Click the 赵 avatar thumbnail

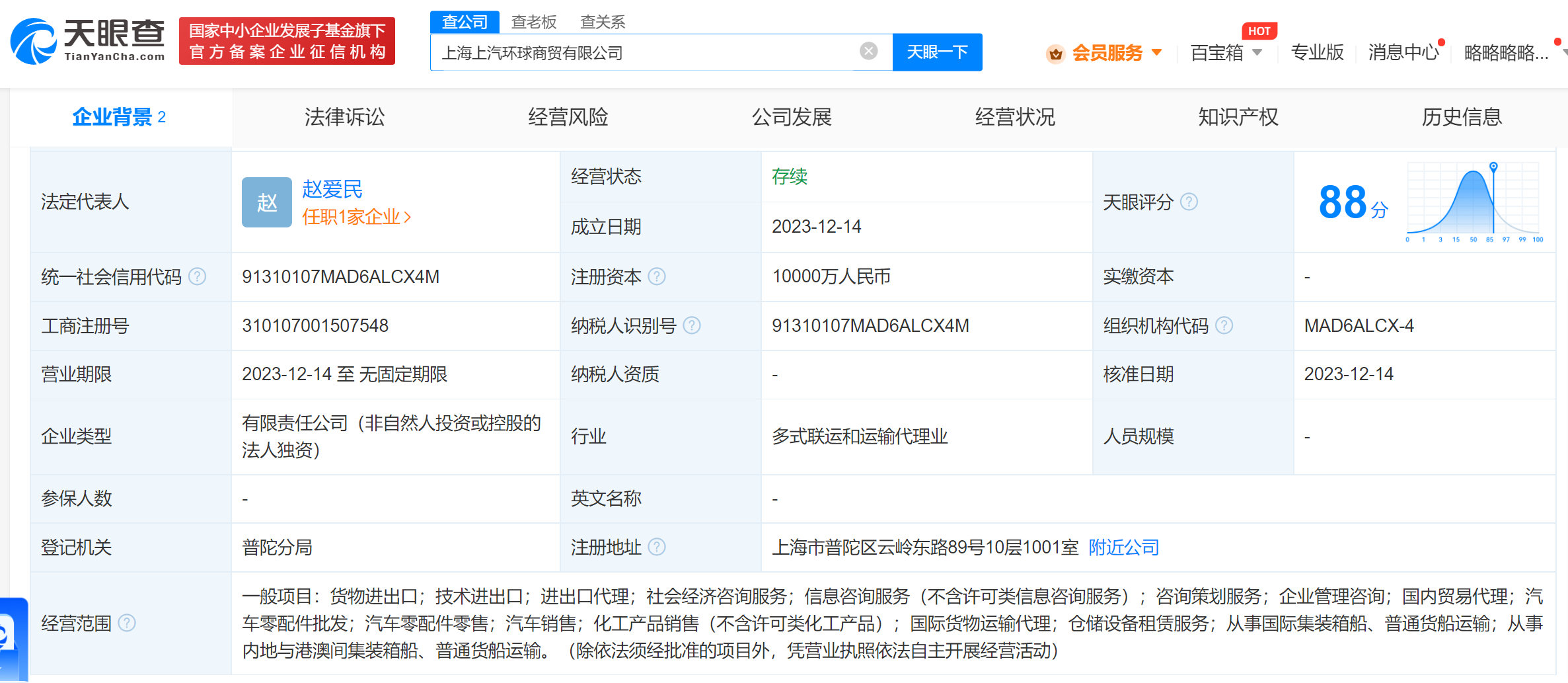[x=266, y=202]
